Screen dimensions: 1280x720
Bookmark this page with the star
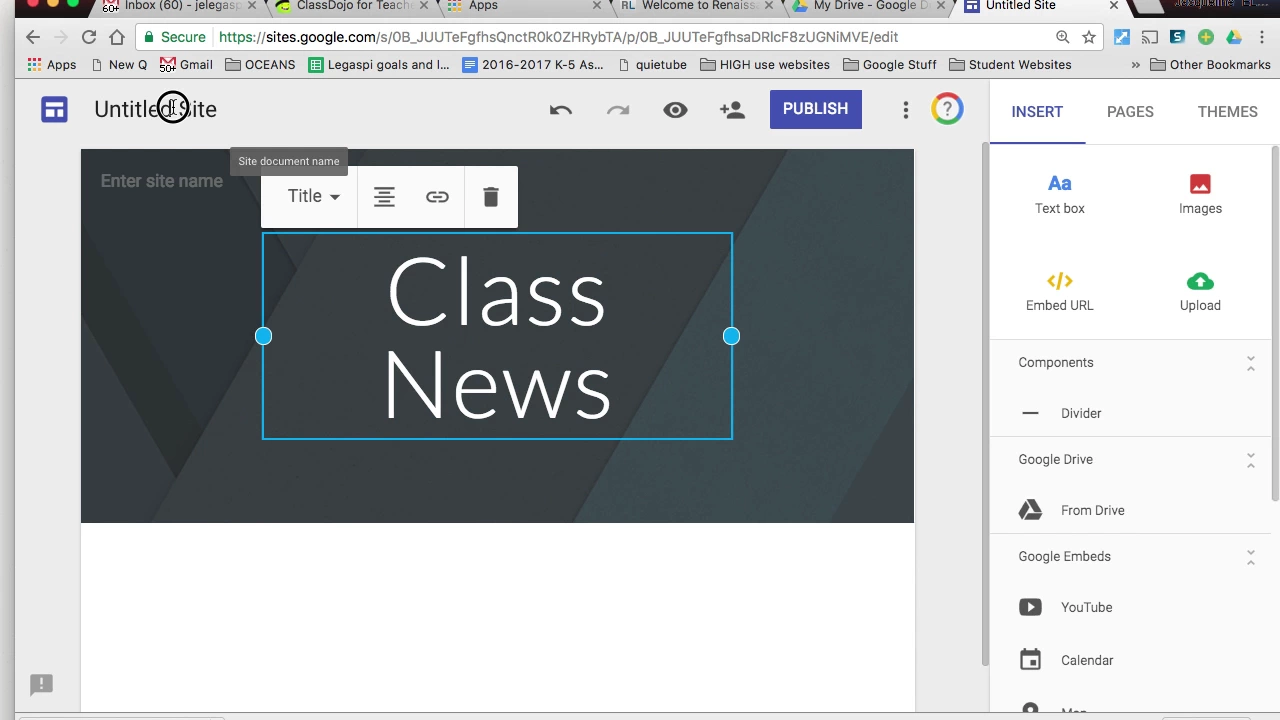(1089, 37)
